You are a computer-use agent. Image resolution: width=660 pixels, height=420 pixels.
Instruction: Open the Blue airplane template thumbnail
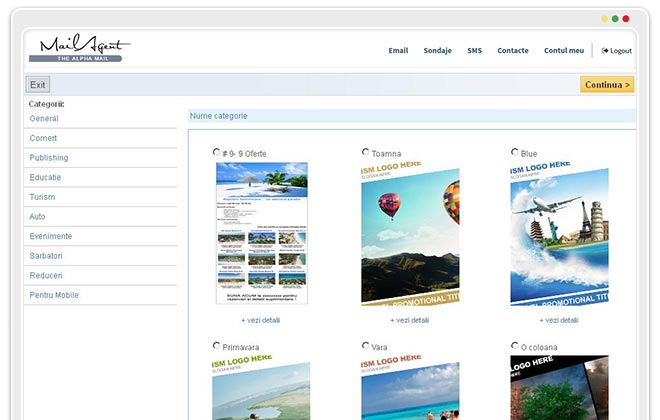[559, 233]
